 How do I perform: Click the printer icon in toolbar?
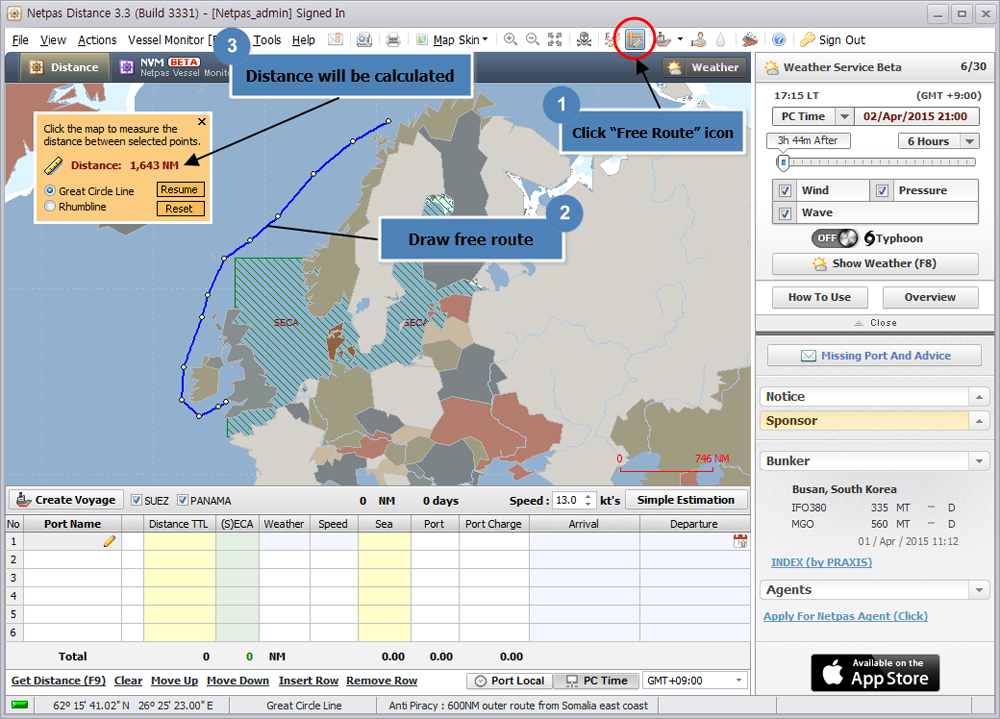[393, 40]
